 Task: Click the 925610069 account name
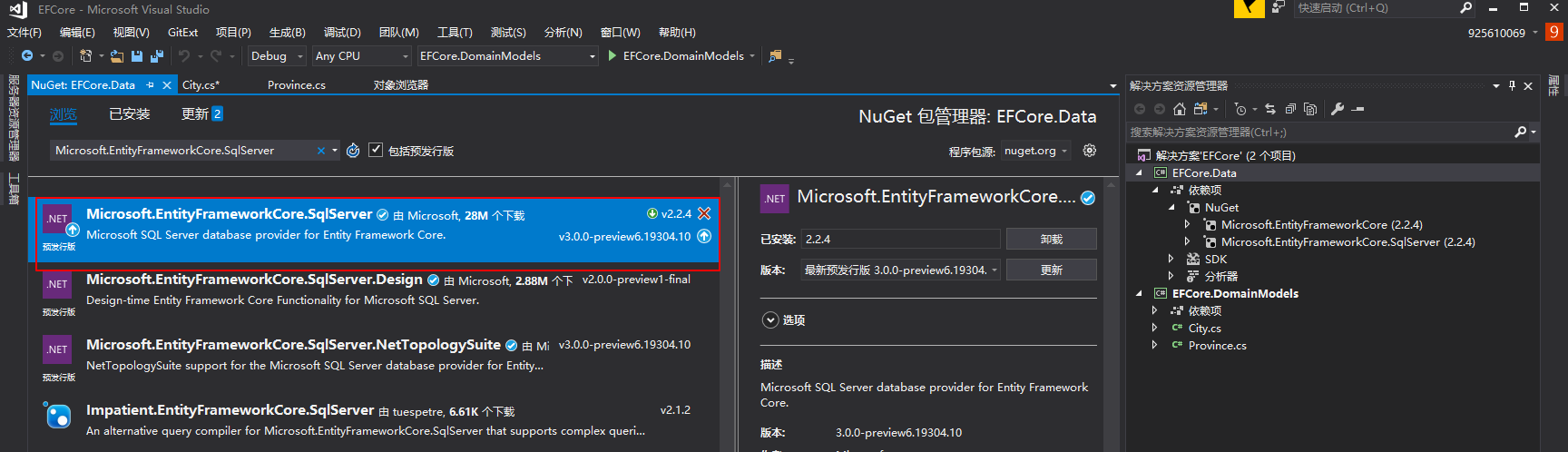point(1496,33)
